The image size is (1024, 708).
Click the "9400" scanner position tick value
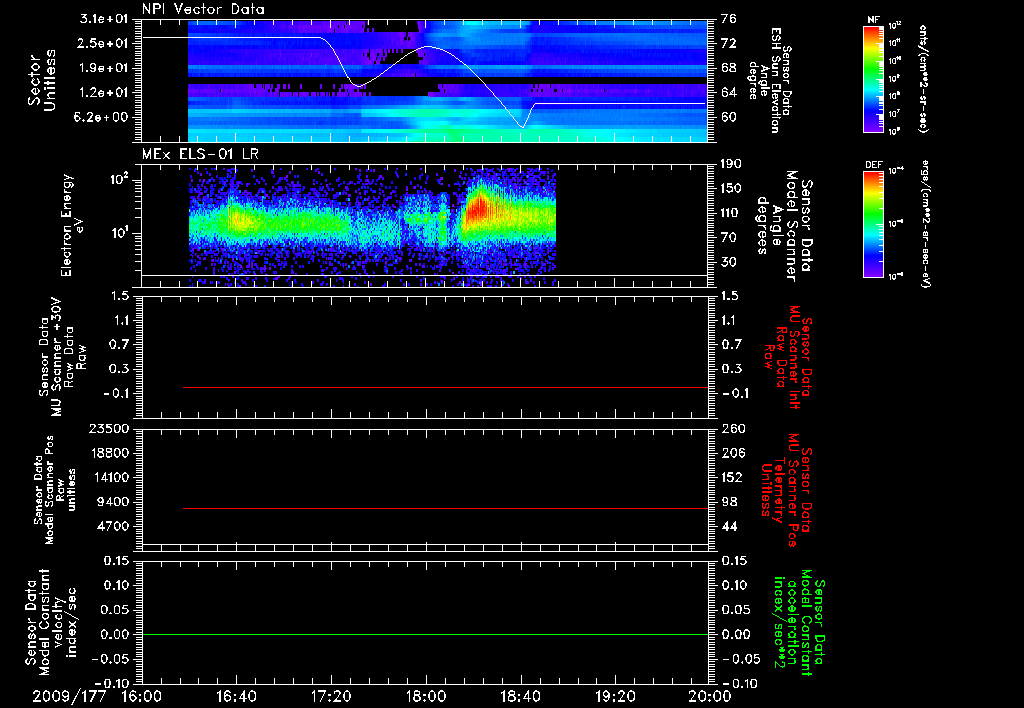click(x=113, y=502)
